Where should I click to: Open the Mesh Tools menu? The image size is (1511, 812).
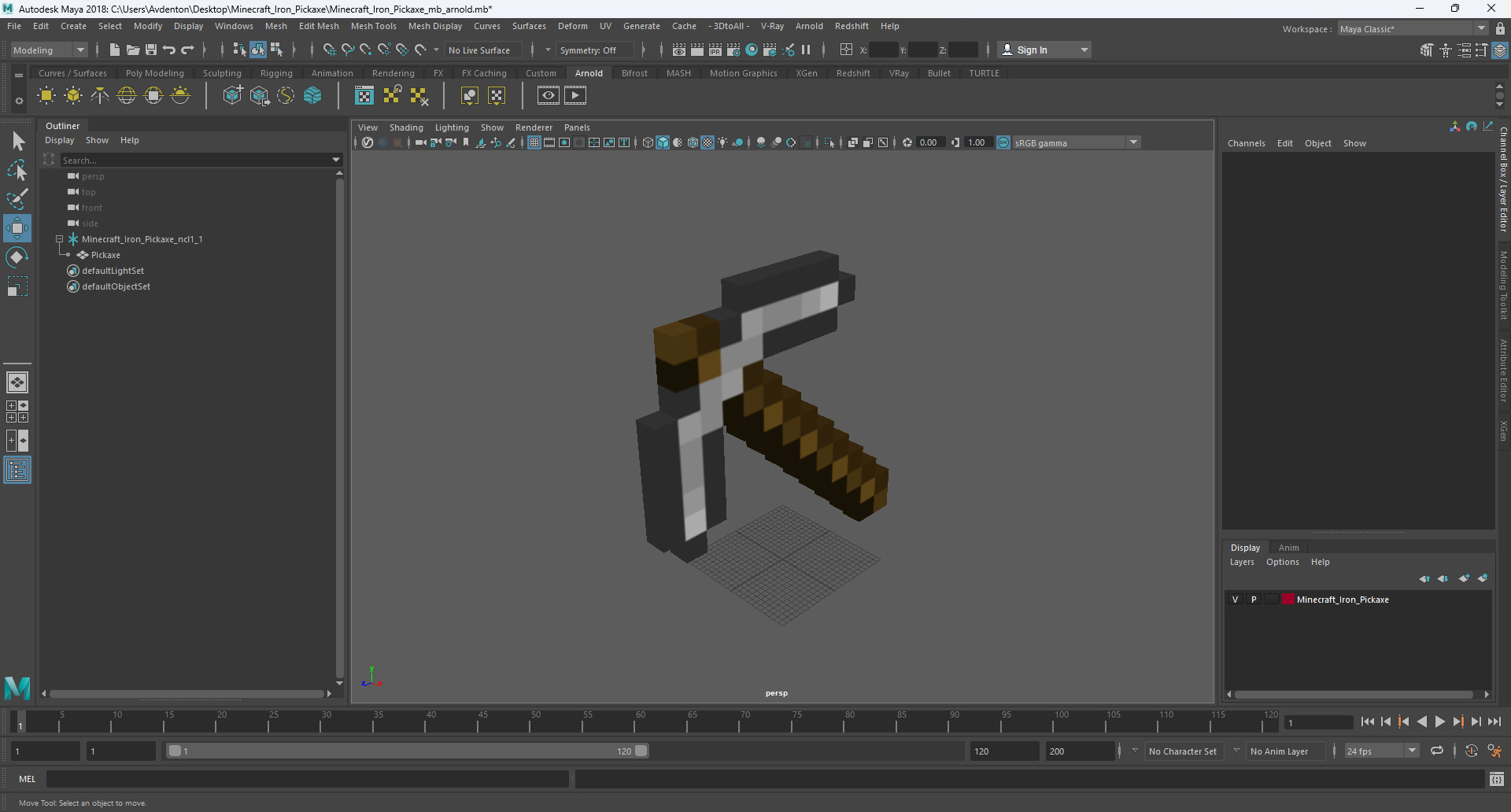pos(374,26)
